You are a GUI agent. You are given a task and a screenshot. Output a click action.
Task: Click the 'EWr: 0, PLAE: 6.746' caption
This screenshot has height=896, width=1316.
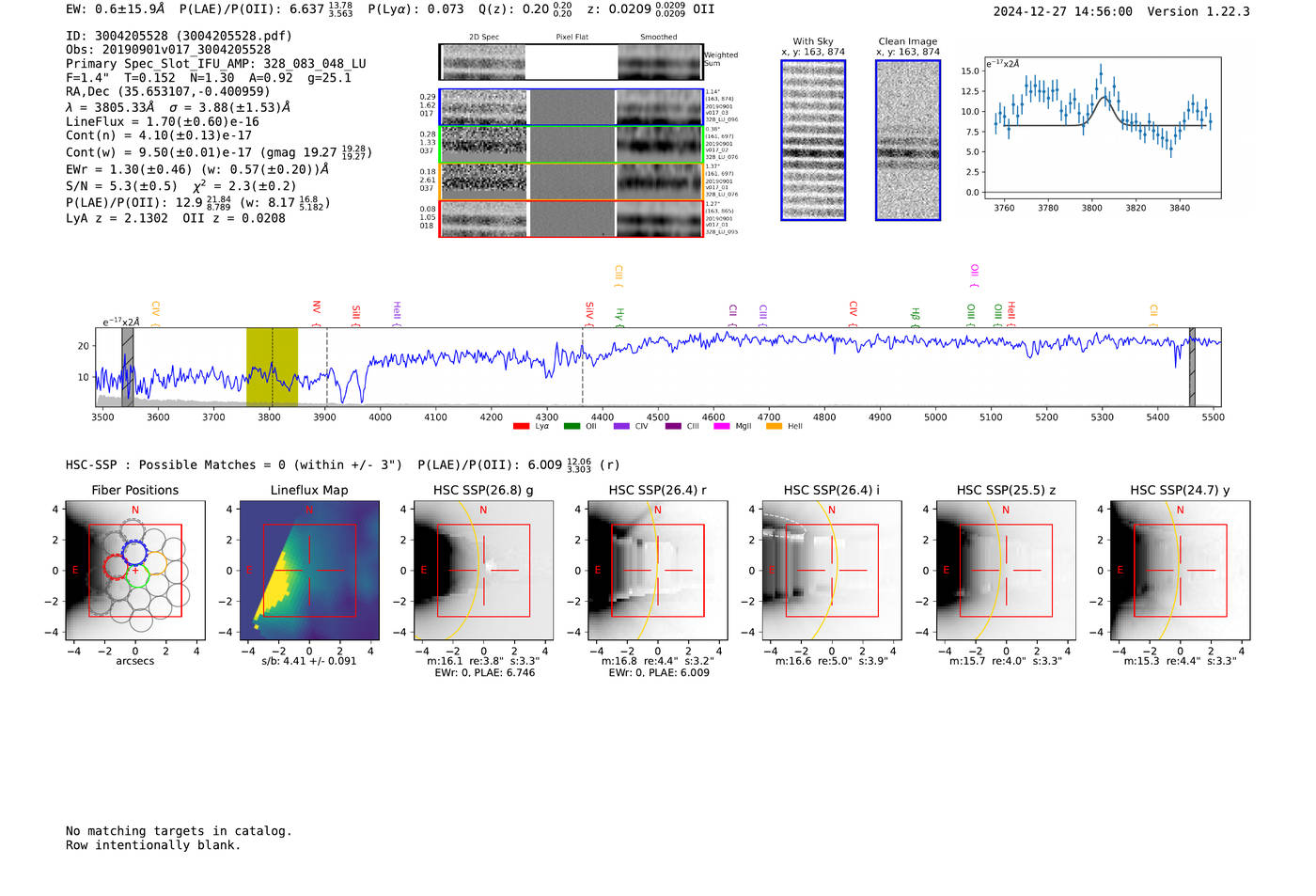tap(484, 673)
